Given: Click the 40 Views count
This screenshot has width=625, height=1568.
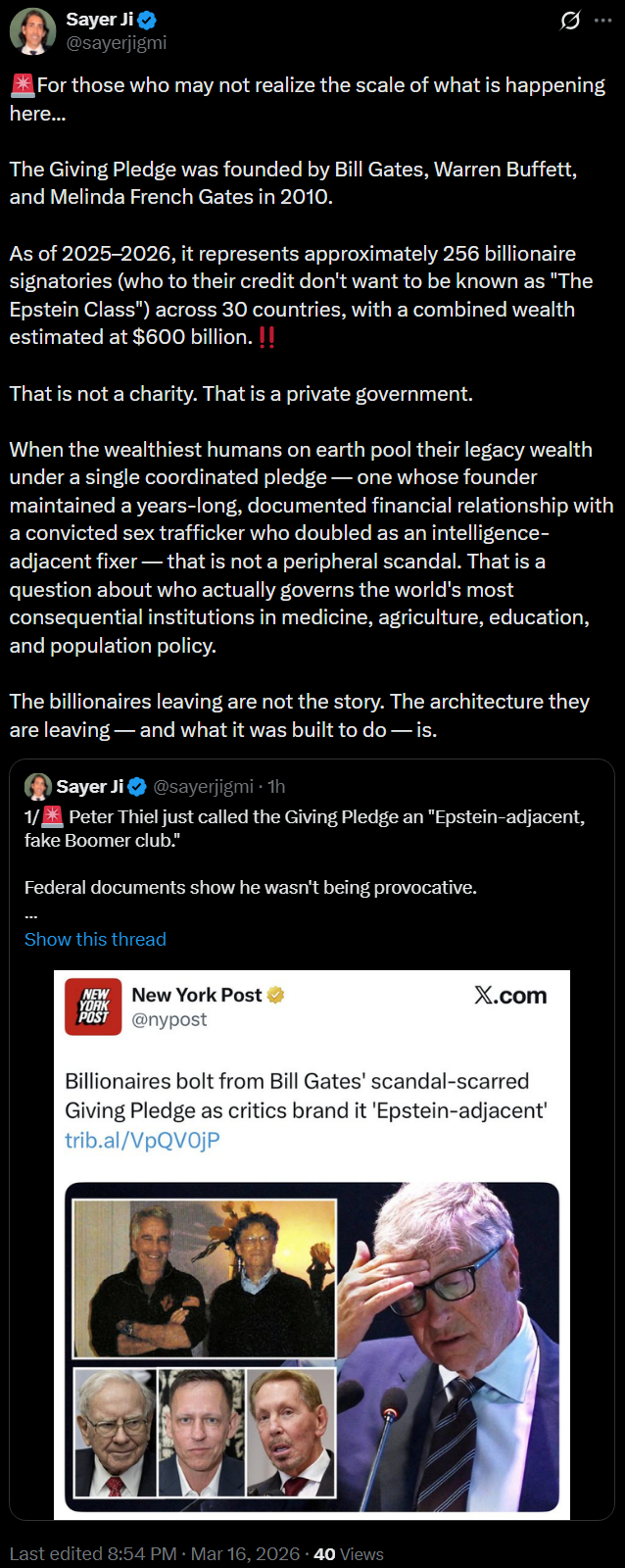Looking at the screenshot, I should pyautogui.click(x=349, y=1554).
